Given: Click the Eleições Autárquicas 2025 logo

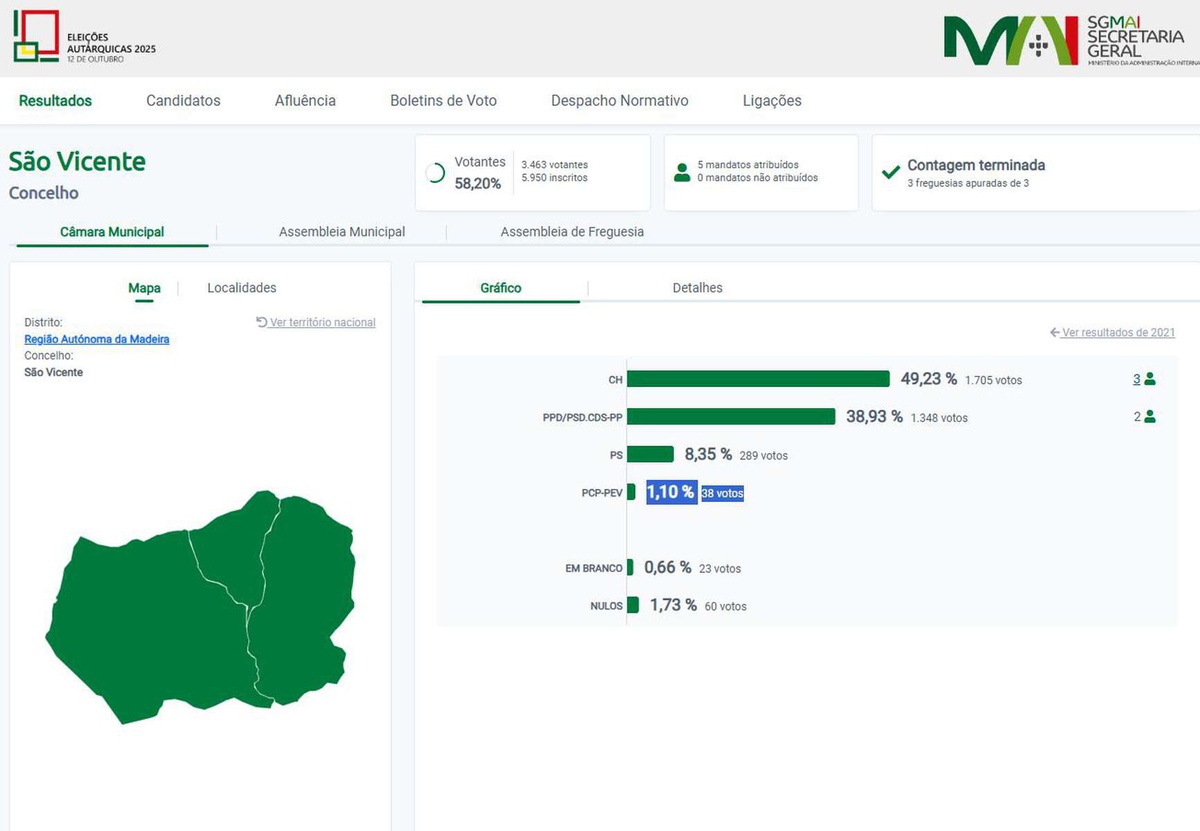Looking at the screenshot, I should 84,37.
